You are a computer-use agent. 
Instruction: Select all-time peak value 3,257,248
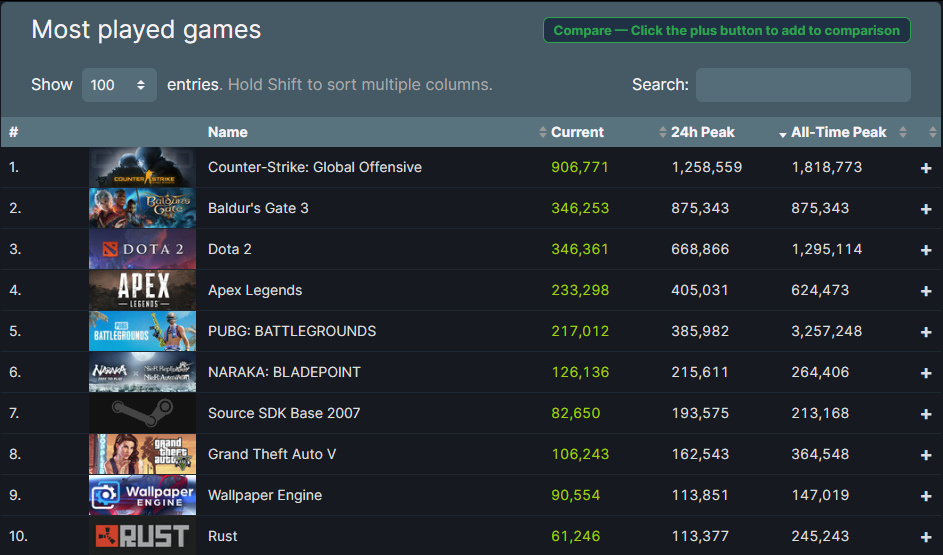tap(826, 331)
